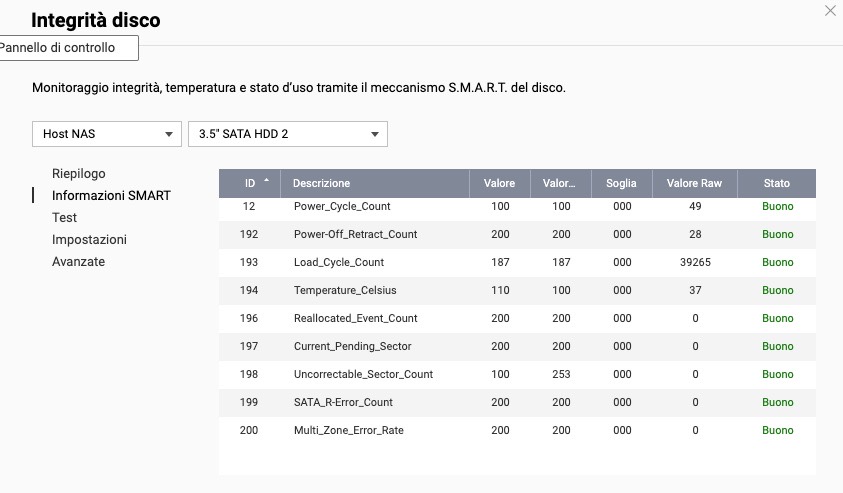Switch to the Test section
Viewport: 843px width, 493px height.
click(x=65, y=217)
